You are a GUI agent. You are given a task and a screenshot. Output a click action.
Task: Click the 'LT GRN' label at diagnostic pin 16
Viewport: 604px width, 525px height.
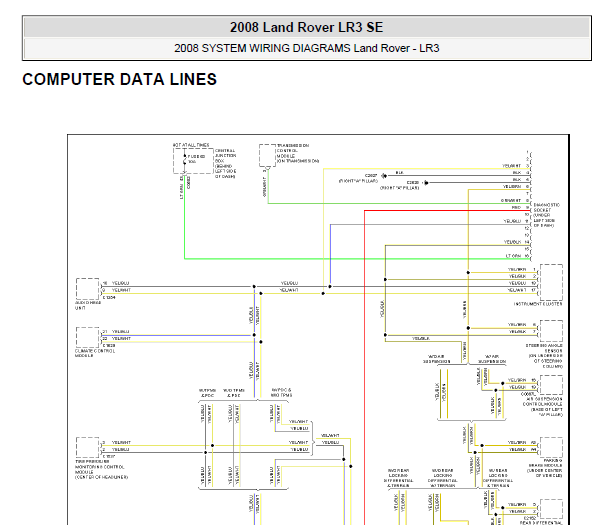[x=513, y=256]
